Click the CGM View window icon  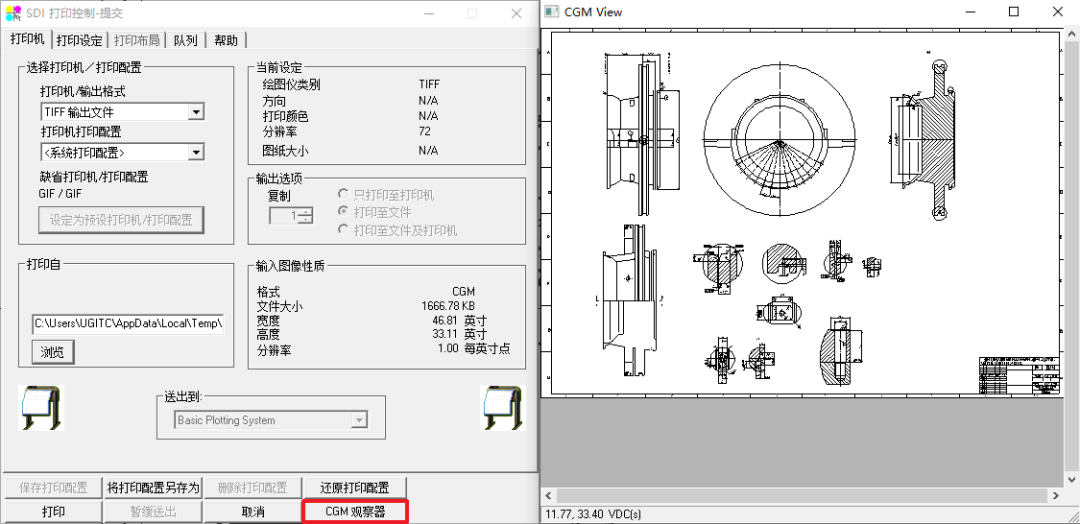tap(552, 12)
